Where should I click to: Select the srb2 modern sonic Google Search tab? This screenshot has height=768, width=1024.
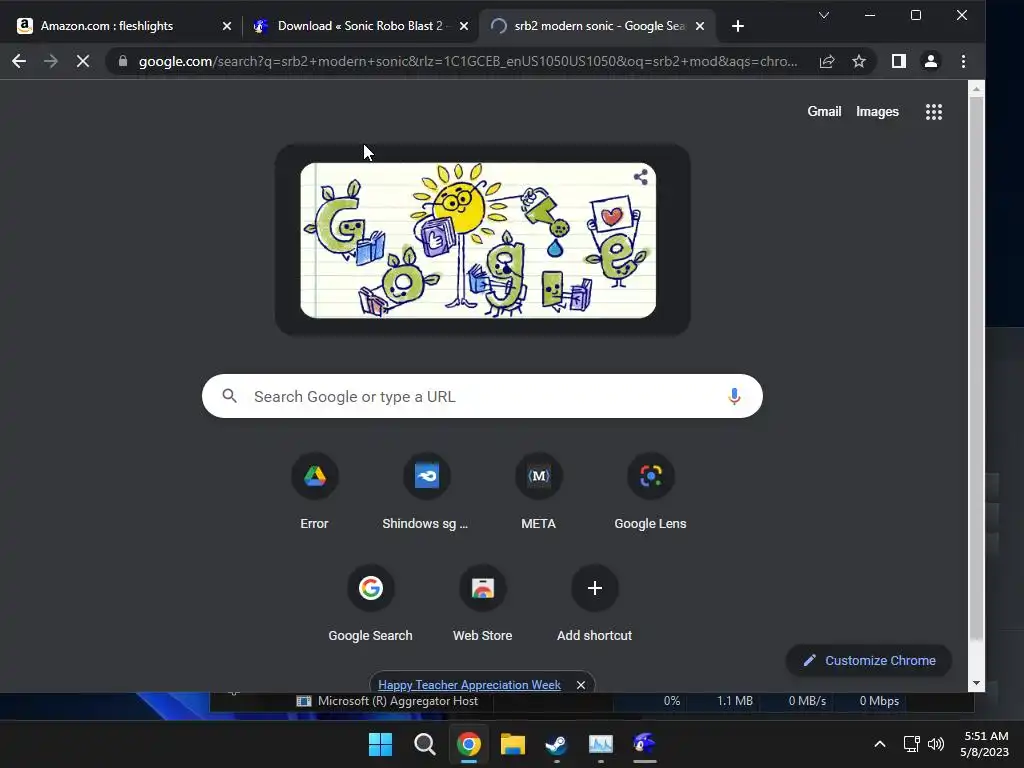pos(598,26)
